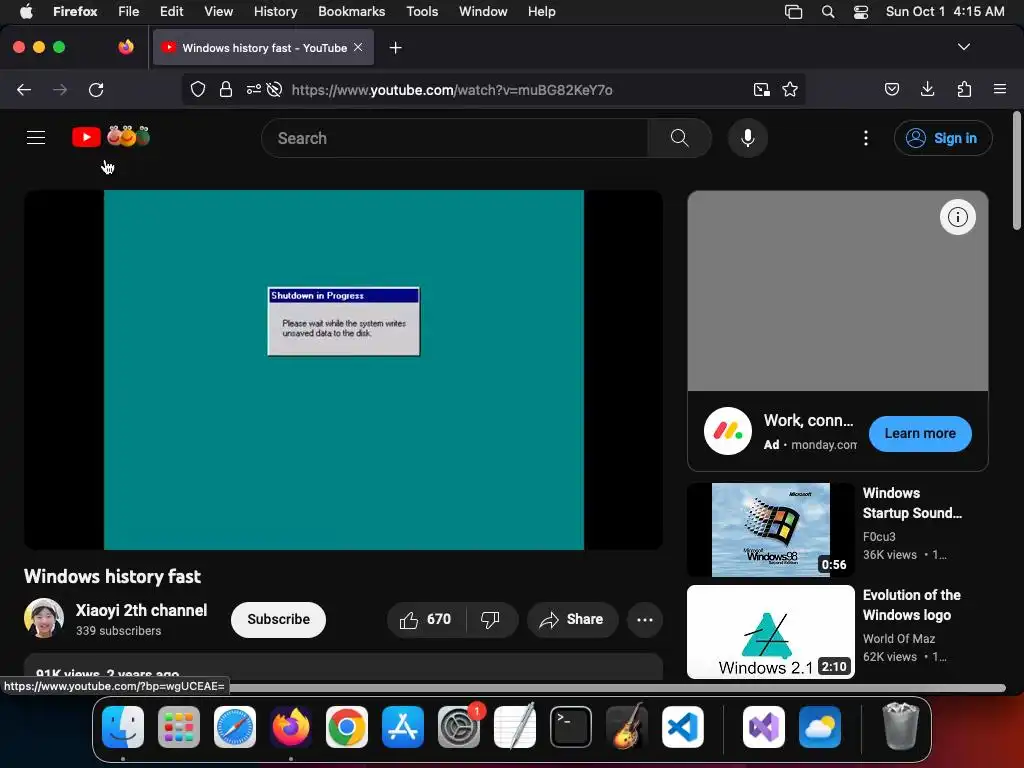Open the Window menu

click(x=483, y=12)
